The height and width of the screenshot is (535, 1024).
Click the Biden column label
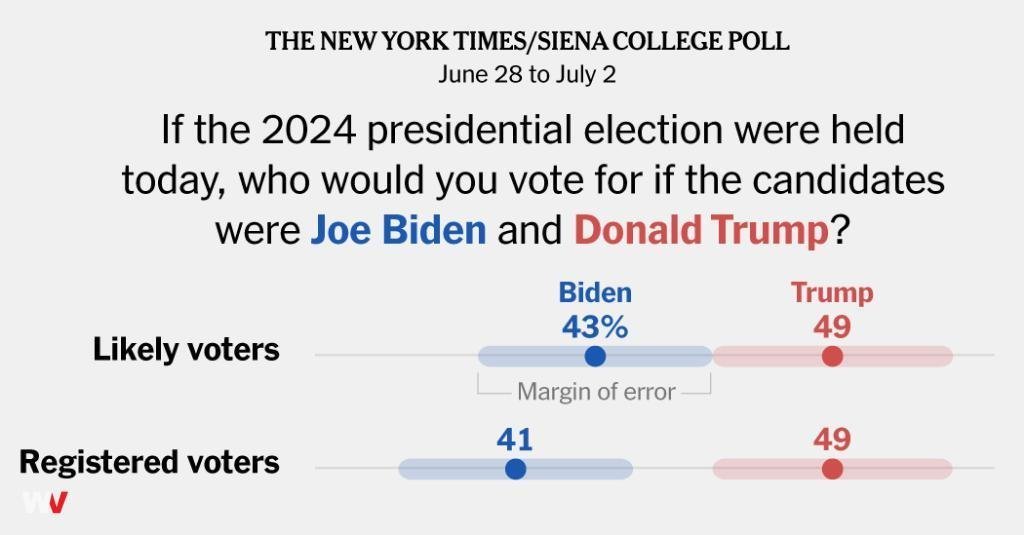click(x=595, y=293)
